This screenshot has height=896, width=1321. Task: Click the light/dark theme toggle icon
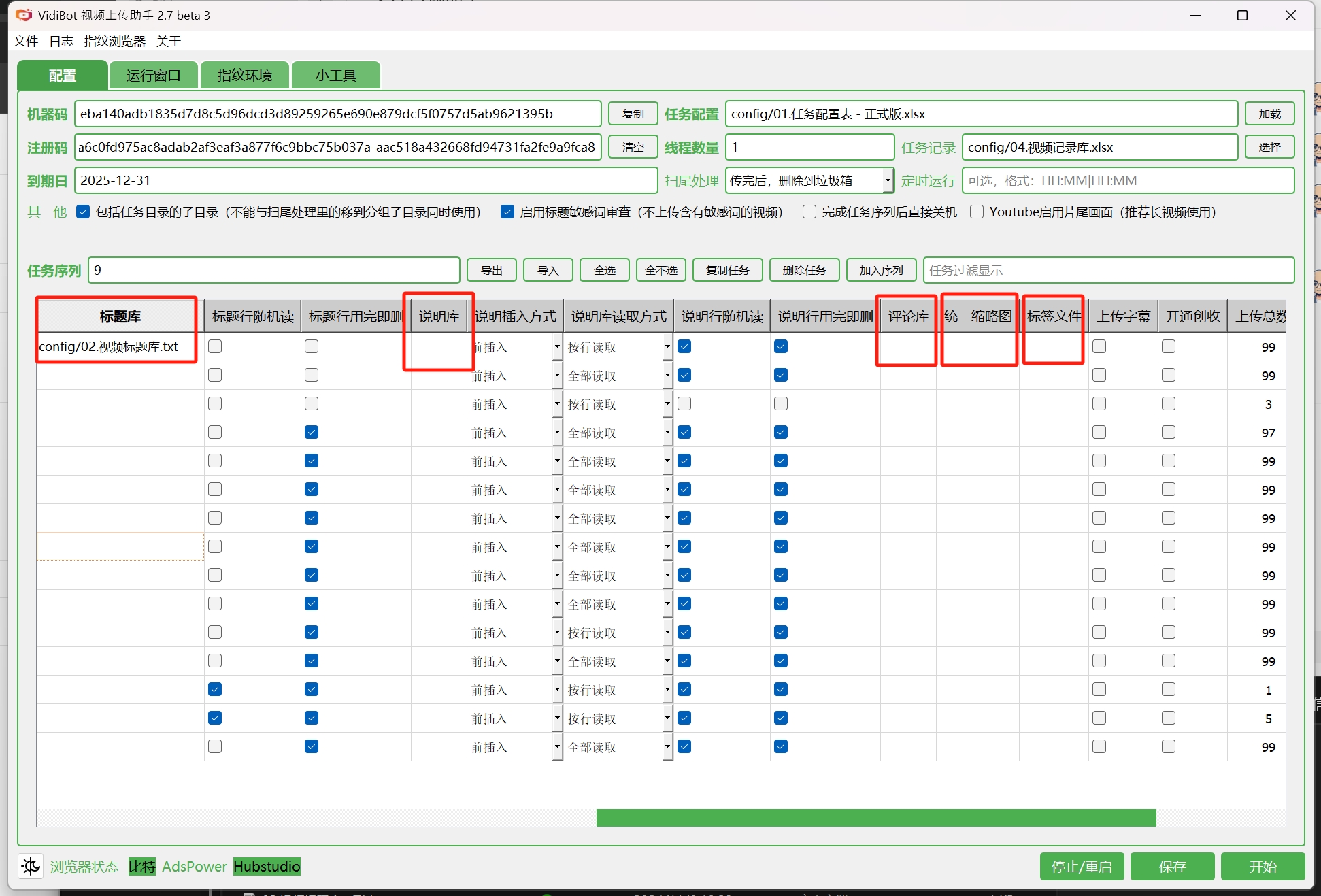pyautogui.click(x=30, y=866)
